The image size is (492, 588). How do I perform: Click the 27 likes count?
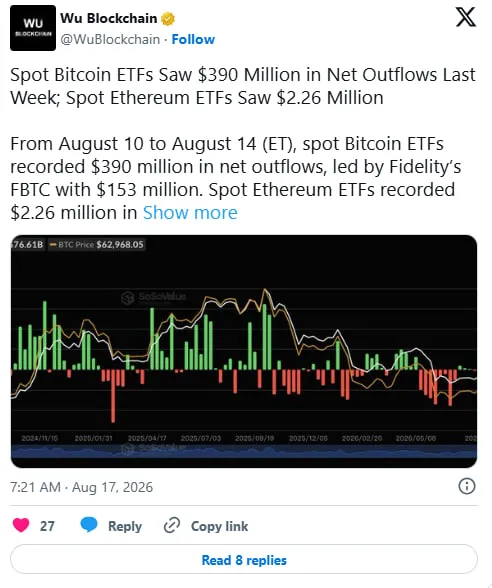coord(47,526)
